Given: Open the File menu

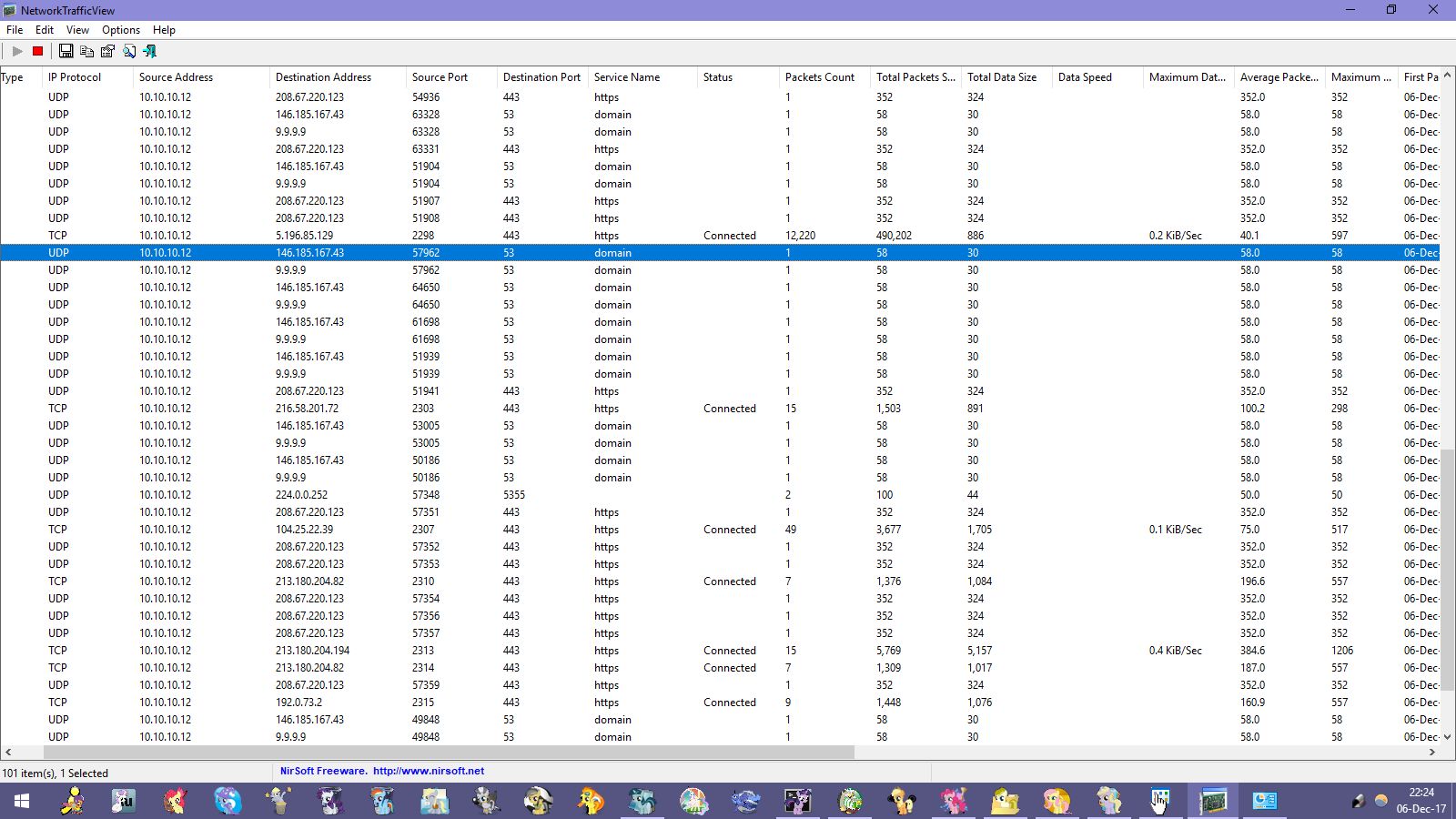Looking at the screenshot, I should (x=15, y=30).
